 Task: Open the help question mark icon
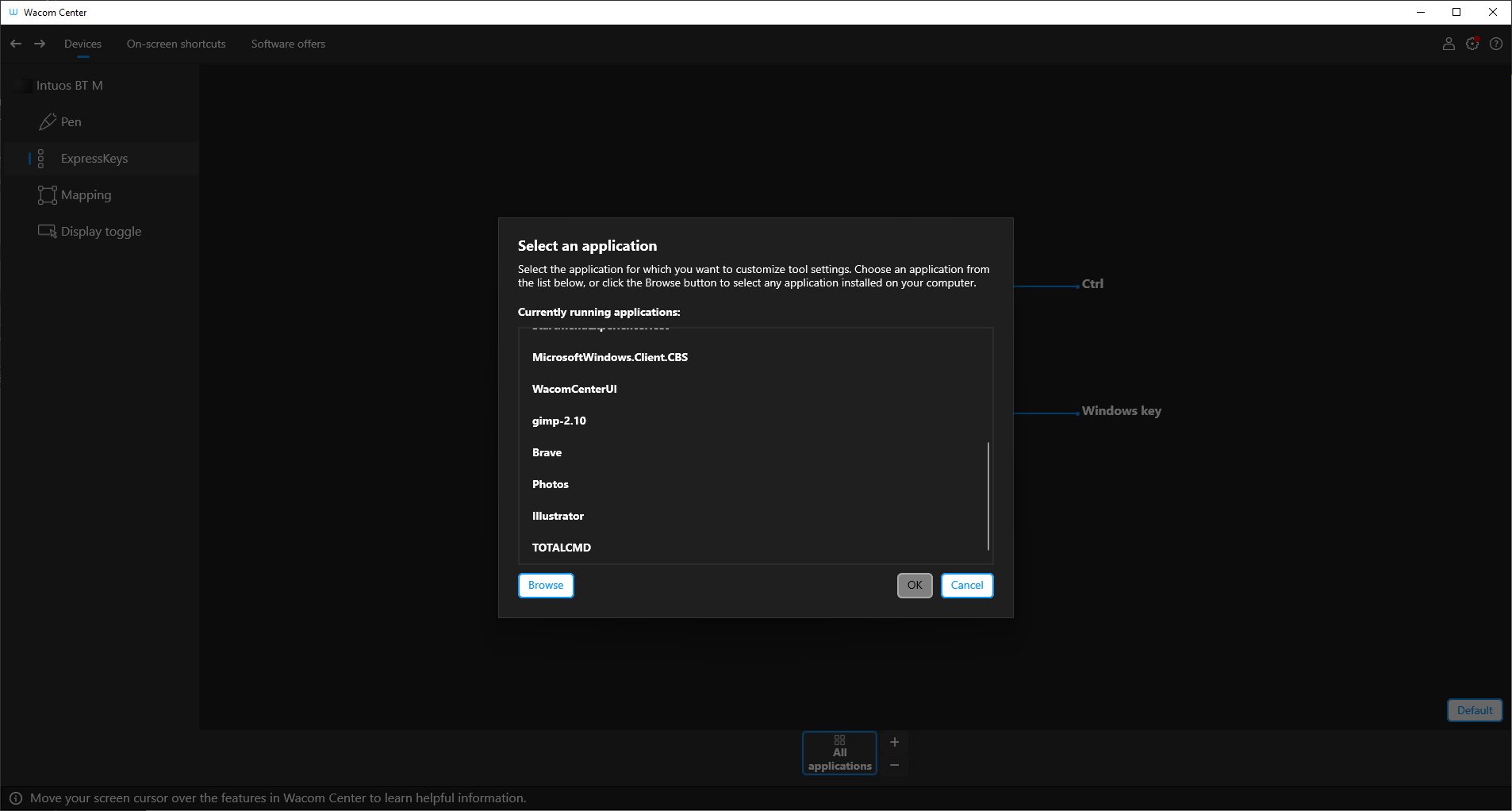pos(1496,44)
